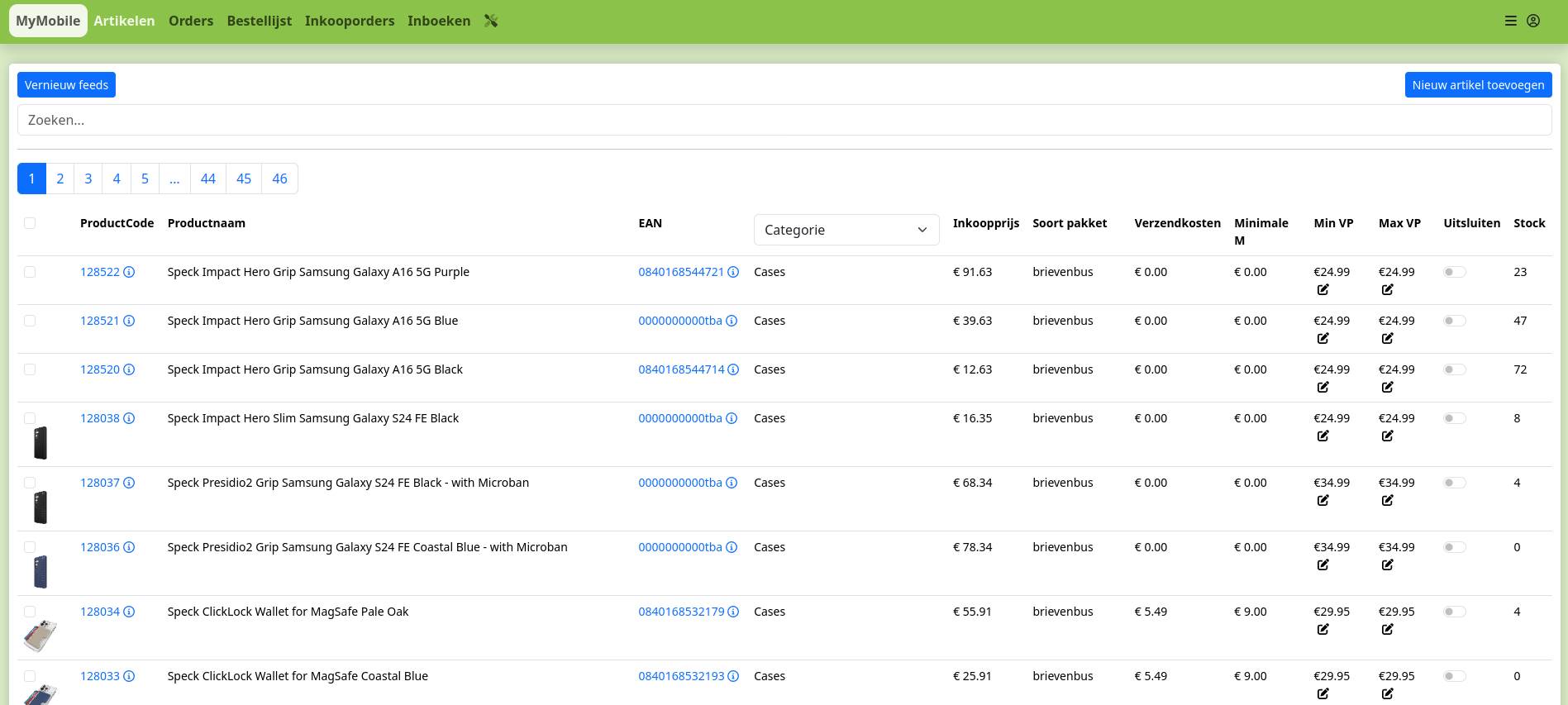1568x705 pixels.
Task: Edit Max VP for product 128037
Action: tap(1387, 500)
